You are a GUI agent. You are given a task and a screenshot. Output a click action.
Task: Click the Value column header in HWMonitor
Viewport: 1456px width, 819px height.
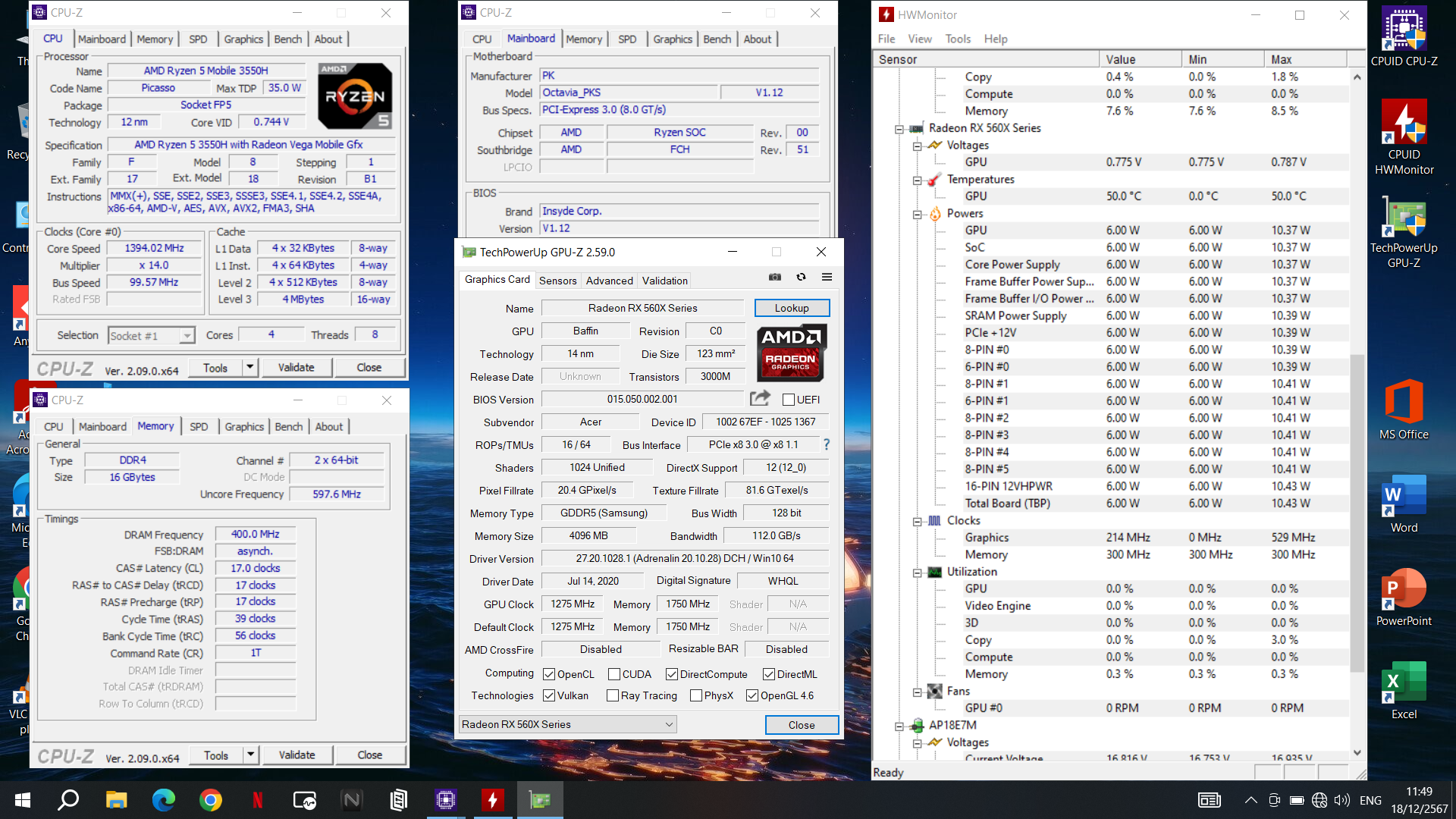pos(1140,59)
